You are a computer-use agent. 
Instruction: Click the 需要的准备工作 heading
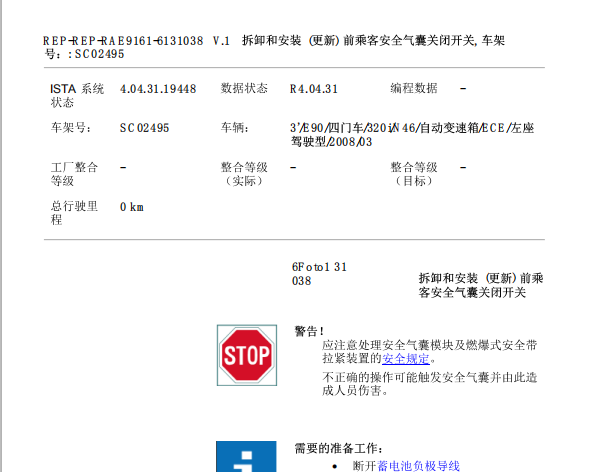coord(338,448)
